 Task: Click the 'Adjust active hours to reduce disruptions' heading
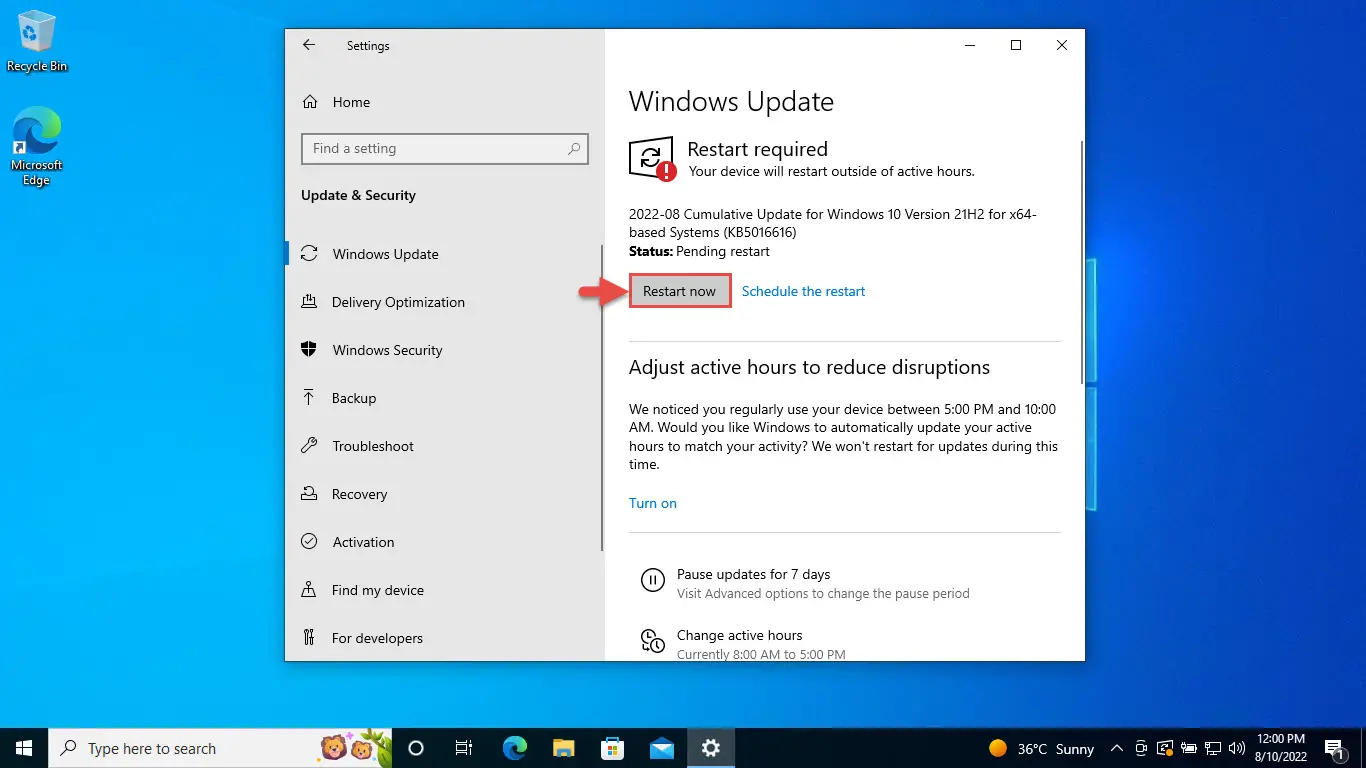809,367
